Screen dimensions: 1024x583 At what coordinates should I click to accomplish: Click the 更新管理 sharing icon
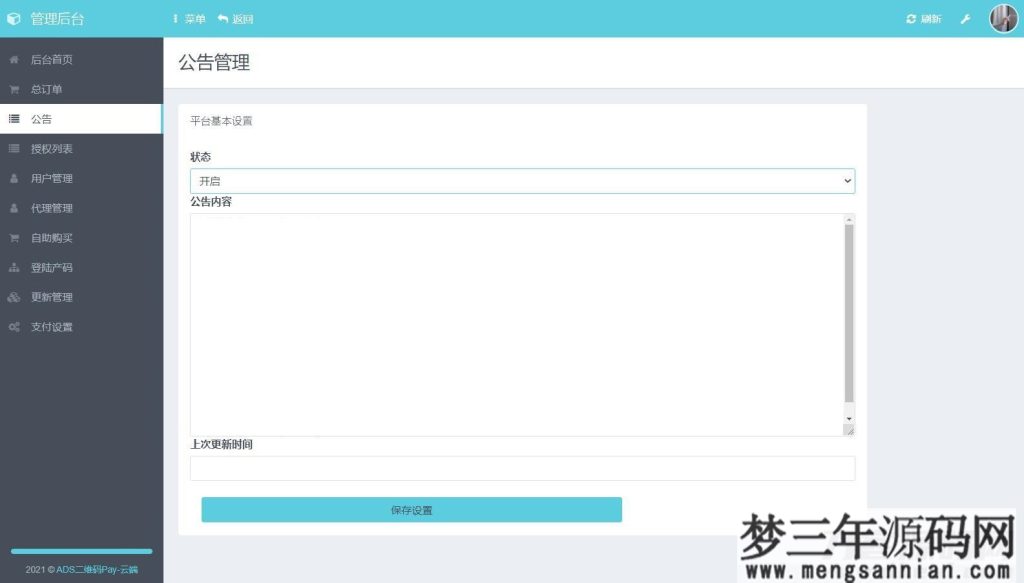tap(12, 296)
